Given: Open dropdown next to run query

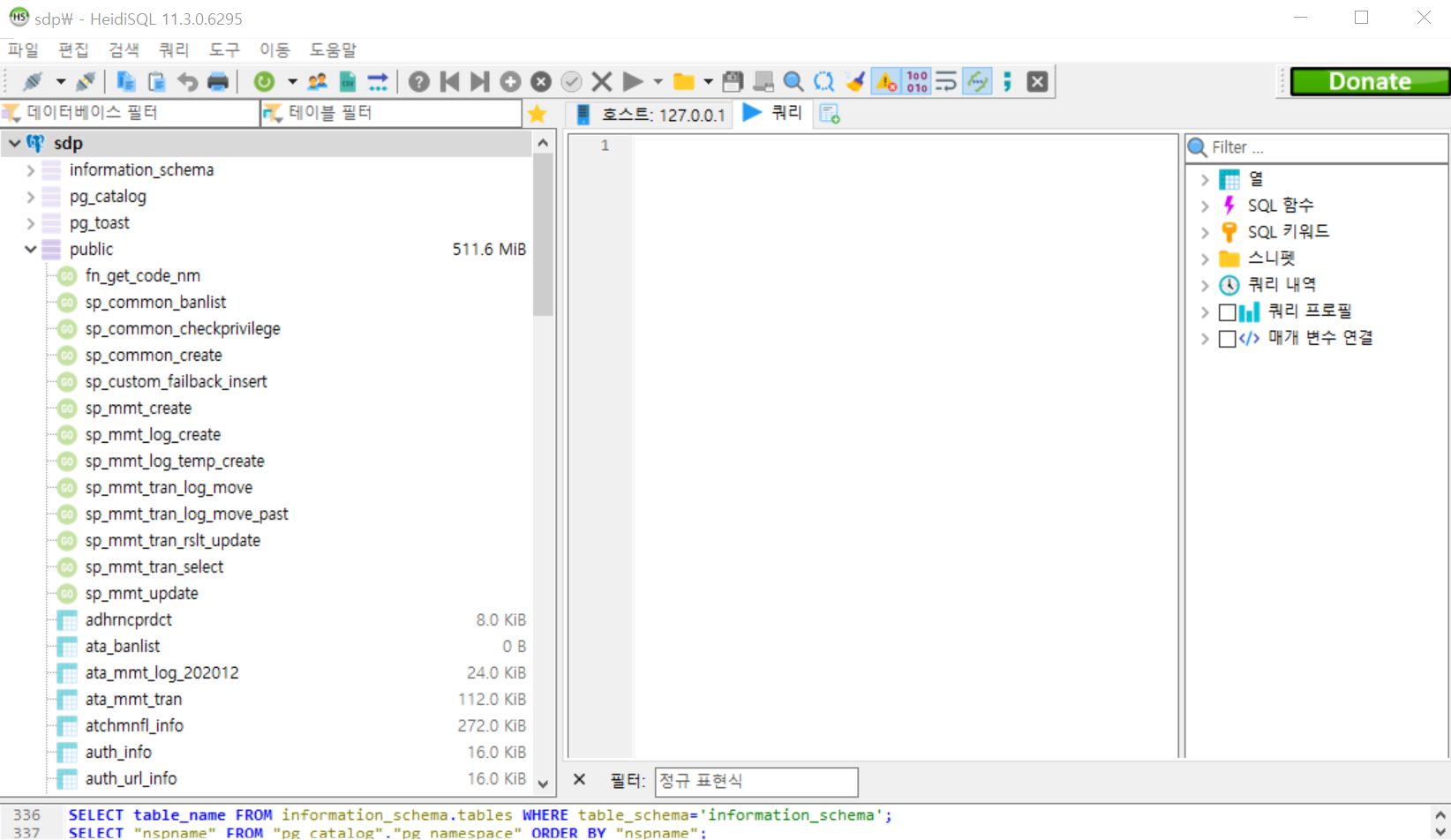Looking at the screenshot, I should (658, 82).
